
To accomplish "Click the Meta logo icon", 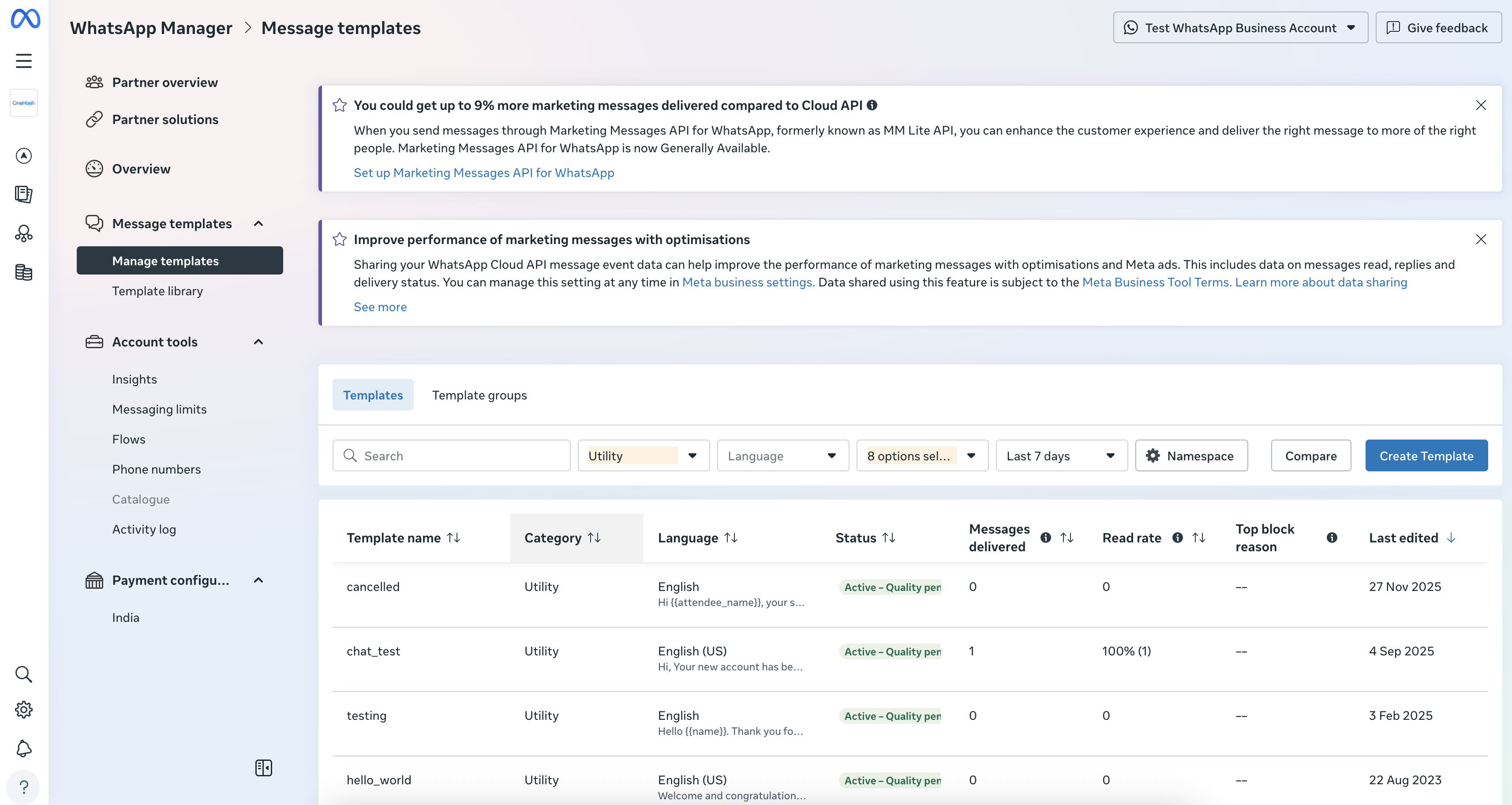I will tap(25, 19).
